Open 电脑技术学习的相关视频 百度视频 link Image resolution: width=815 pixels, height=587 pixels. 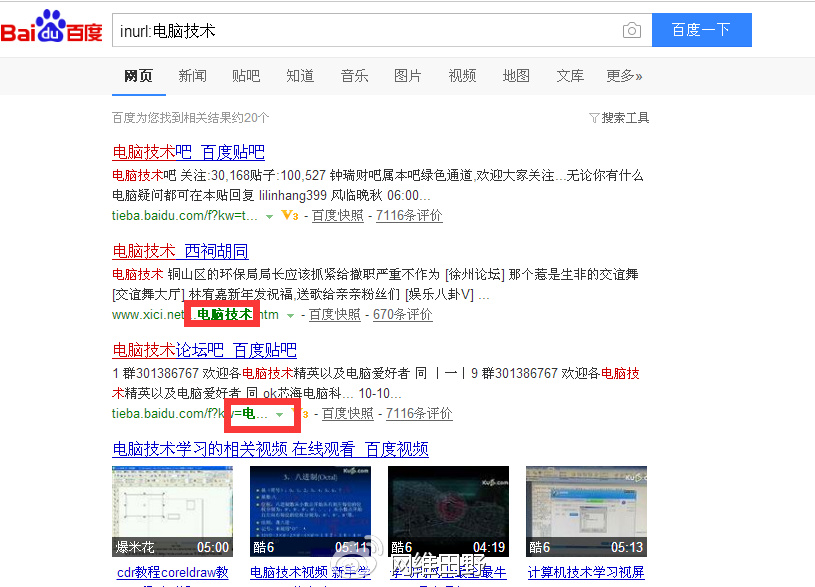pyautogui.click(x=270, y=449)
